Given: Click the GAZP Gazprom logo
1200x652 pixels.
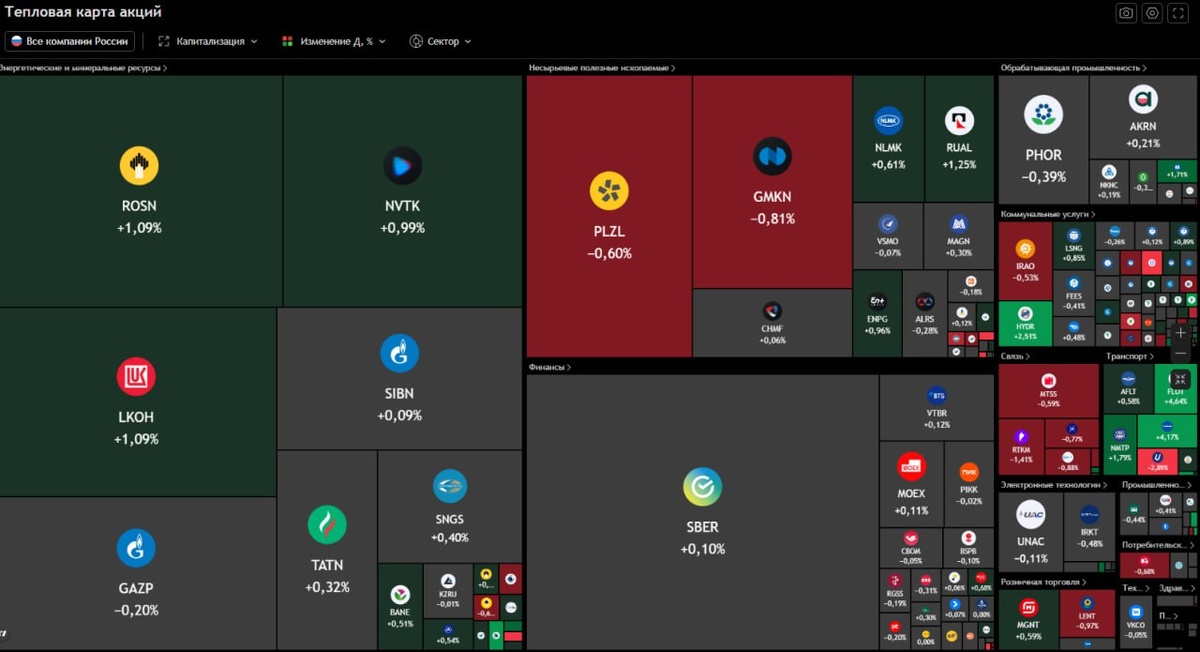Looking at the screenshot, I should 136,548.
